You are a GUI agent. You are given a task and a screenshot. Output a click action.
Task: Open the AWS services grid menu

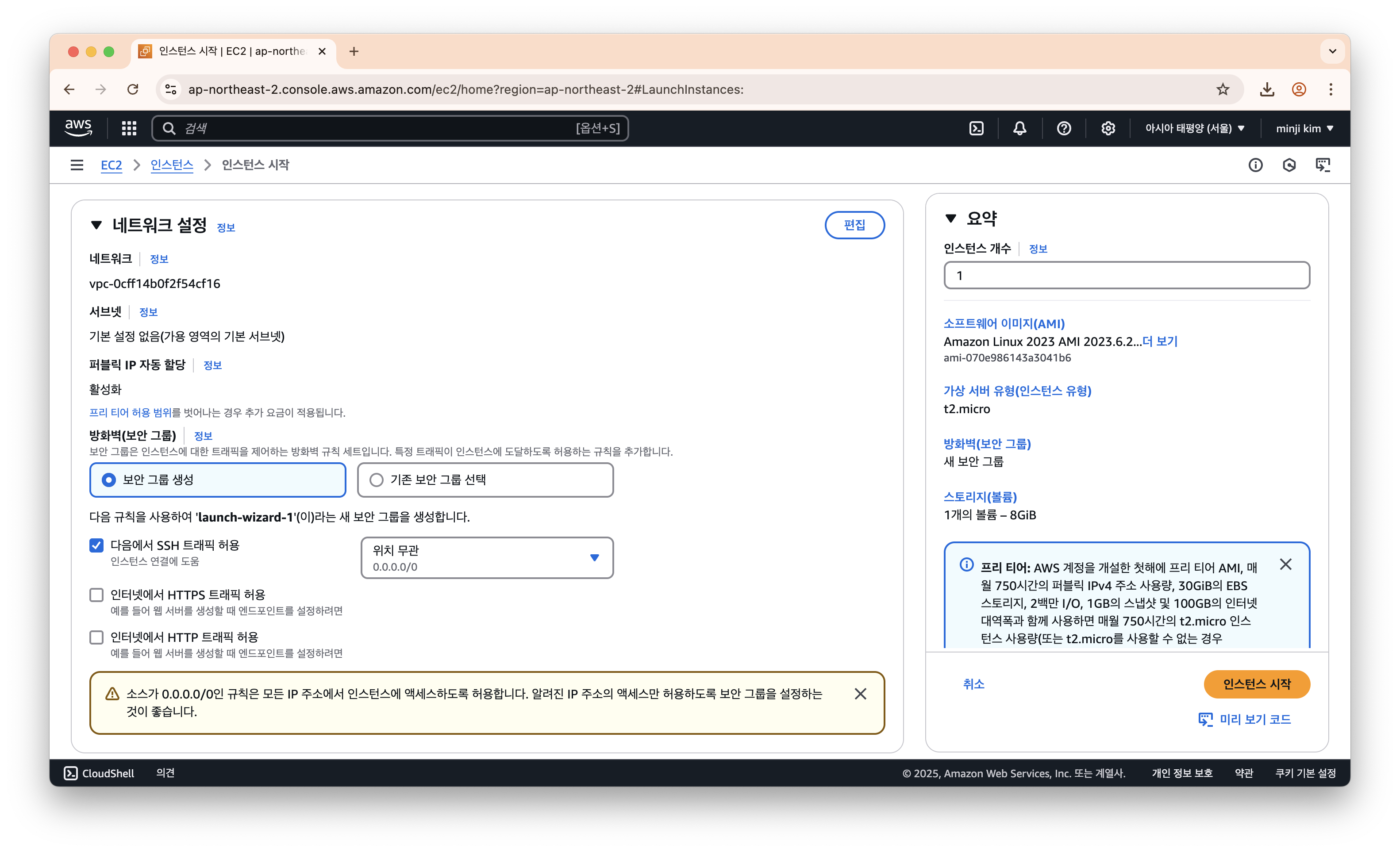[x=129, y=128]
